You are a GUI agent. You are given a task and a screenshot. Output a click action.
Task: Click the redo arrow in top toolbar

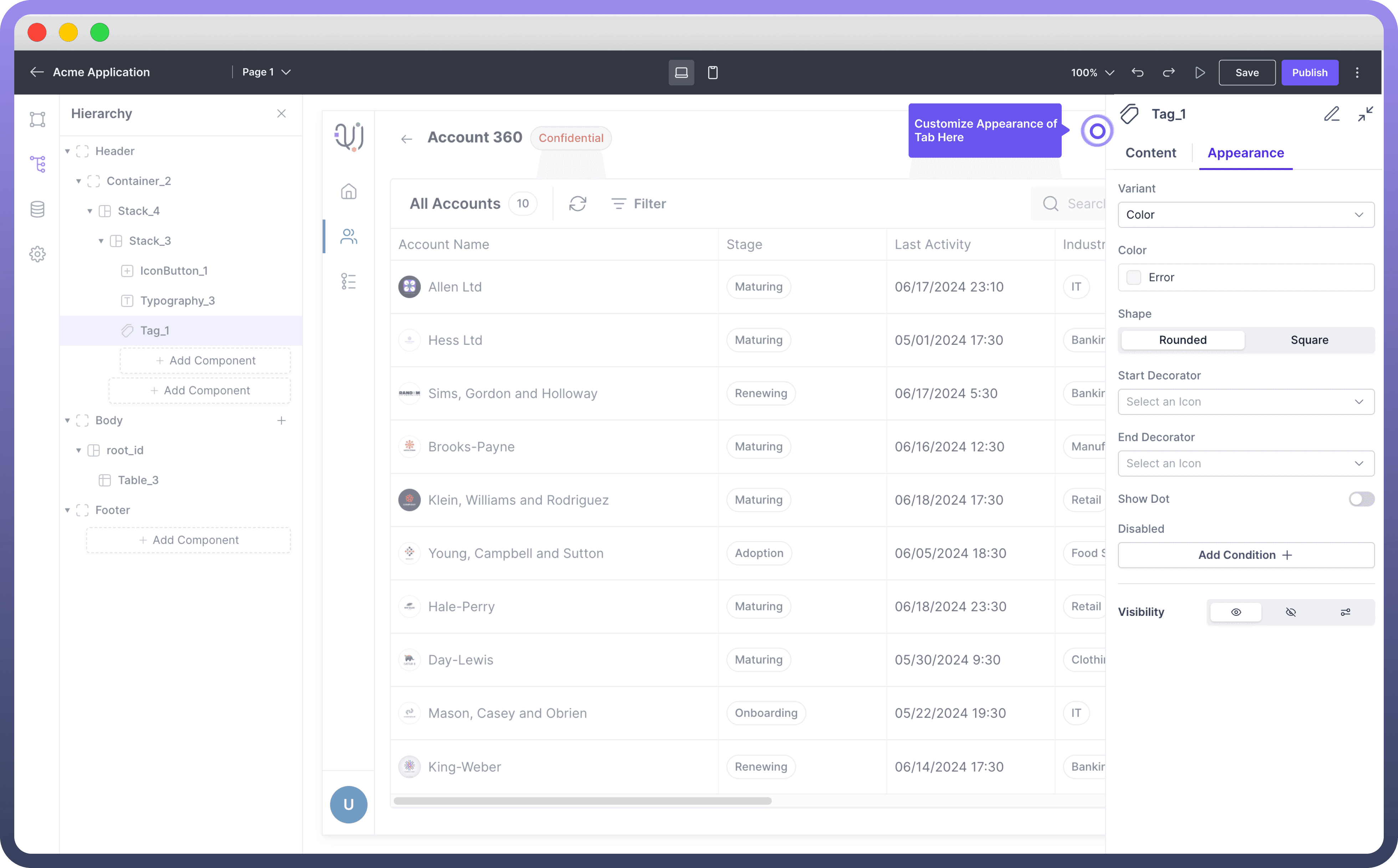[x=1168, y=72]
